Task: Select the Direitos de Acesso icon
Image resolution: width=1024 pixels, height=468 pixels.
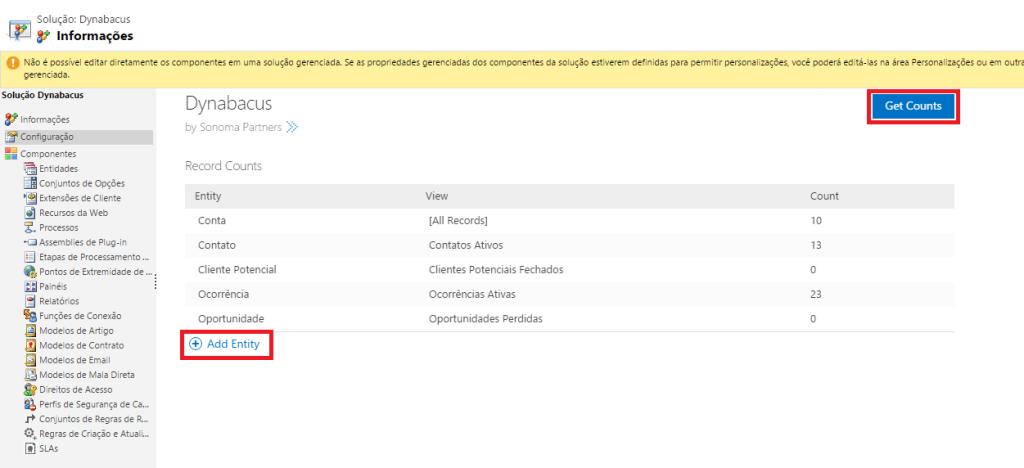Action: pyautogui.click(x=30, y=389)
